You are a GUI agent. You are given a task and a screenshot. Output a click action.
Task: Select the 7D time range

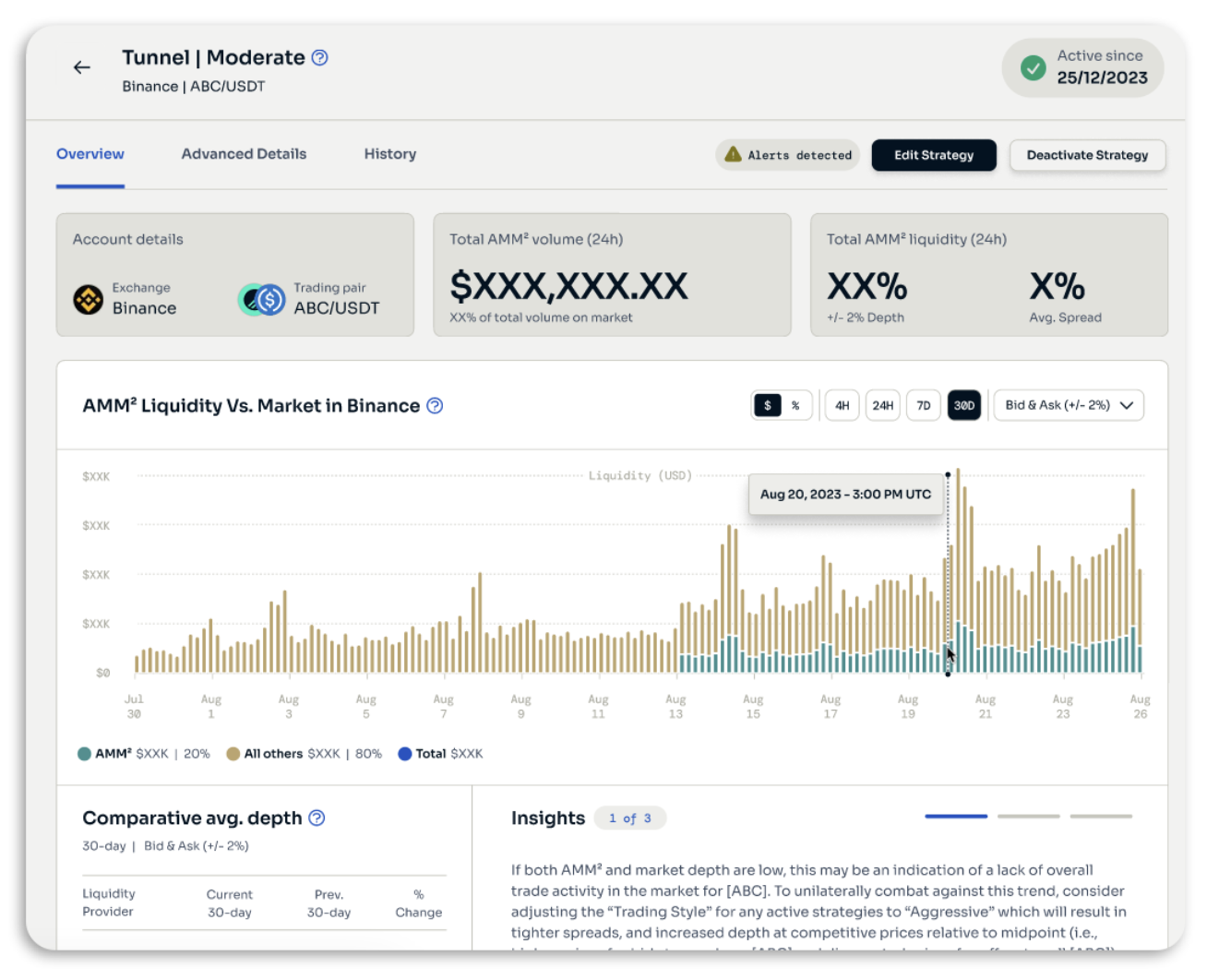923,406
